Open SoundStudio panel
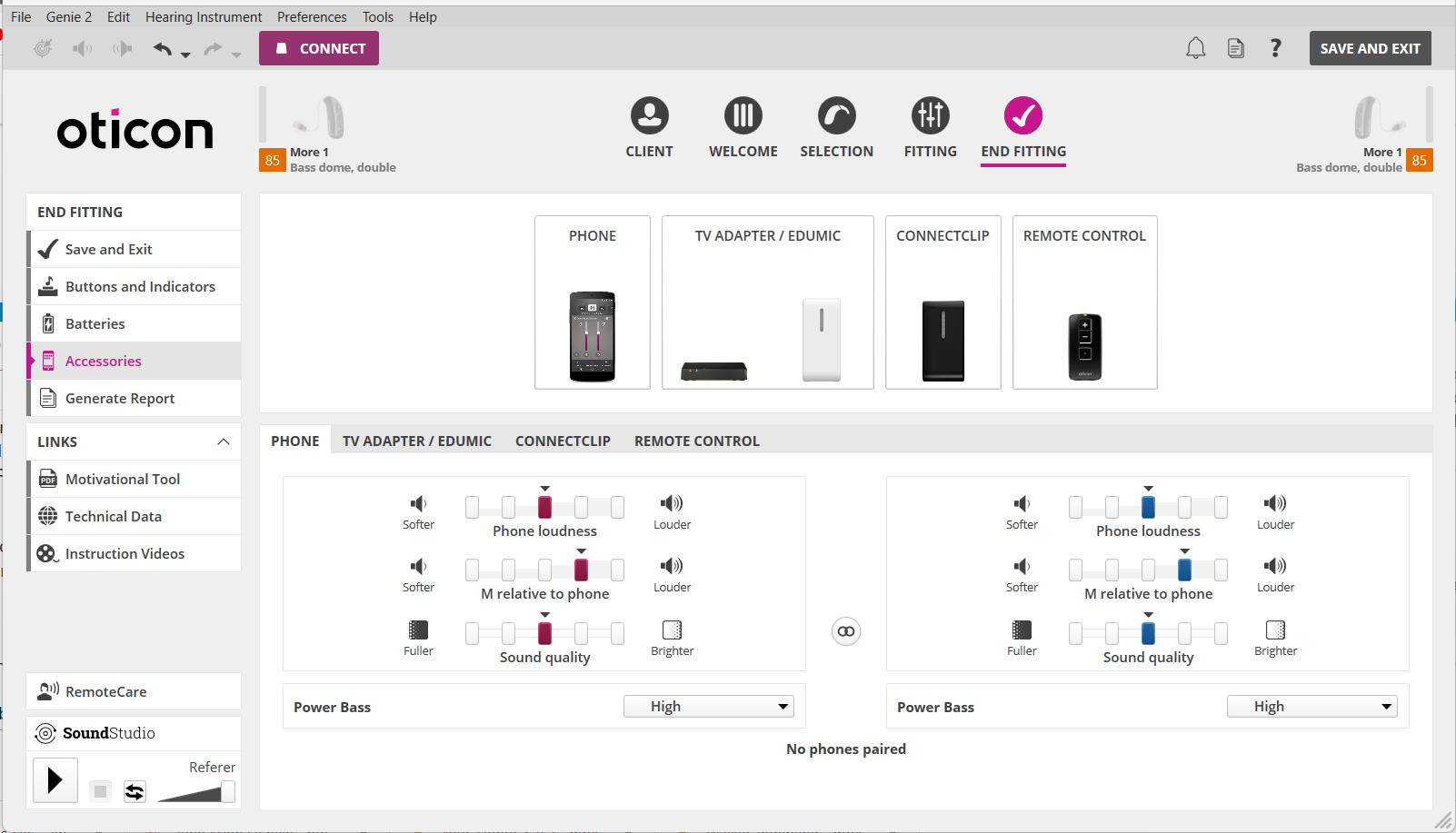Image resolution: width=1456 pixels, height=833 pixels. point(135,733)
